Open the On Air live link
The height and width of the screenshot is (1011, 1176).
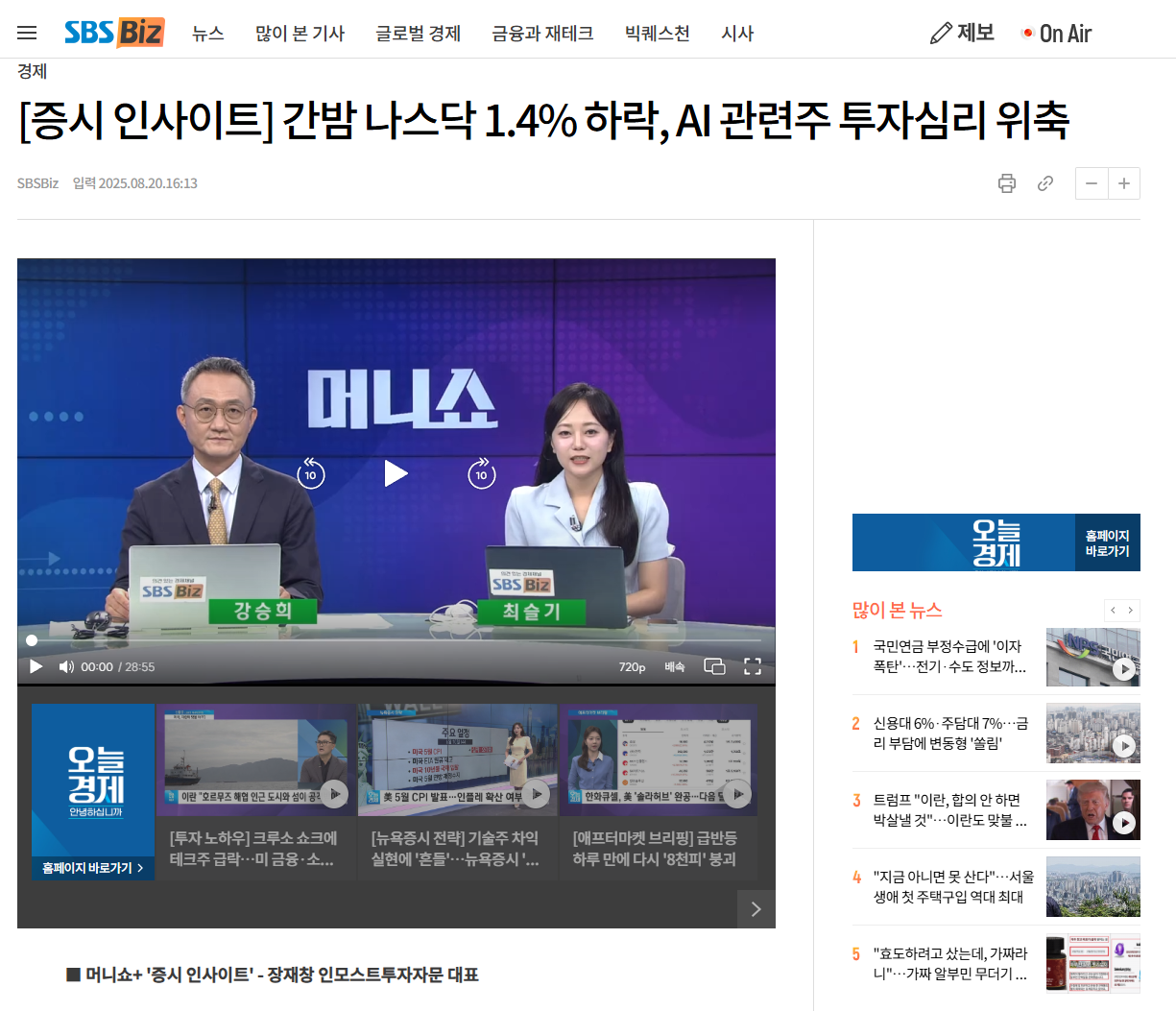(1056, 34)
